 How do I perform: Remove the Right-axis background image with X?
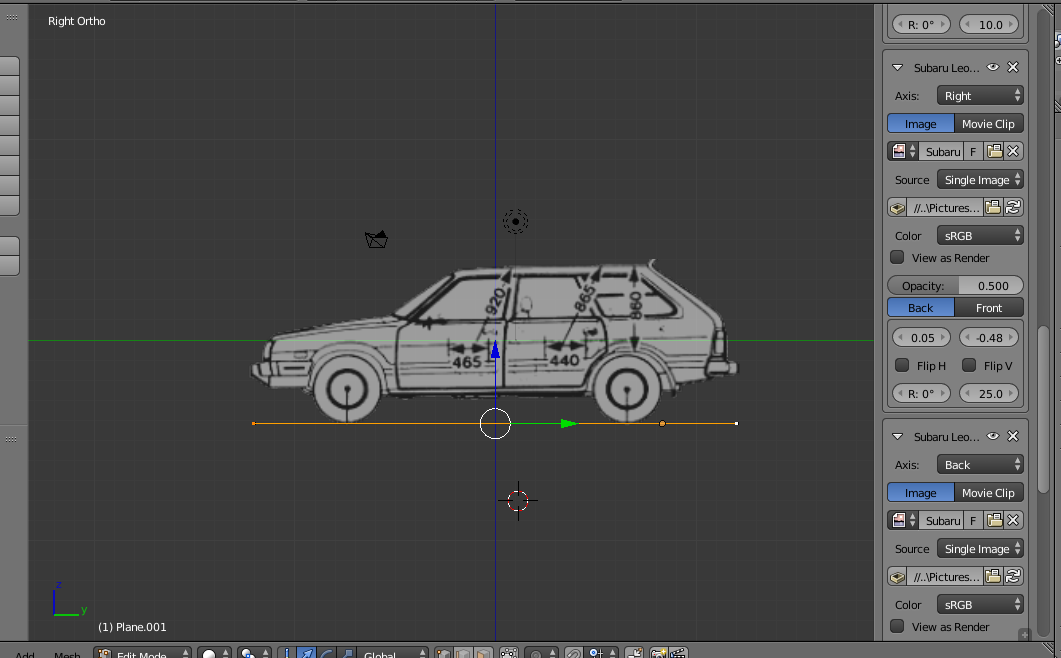pos(1013,67)
